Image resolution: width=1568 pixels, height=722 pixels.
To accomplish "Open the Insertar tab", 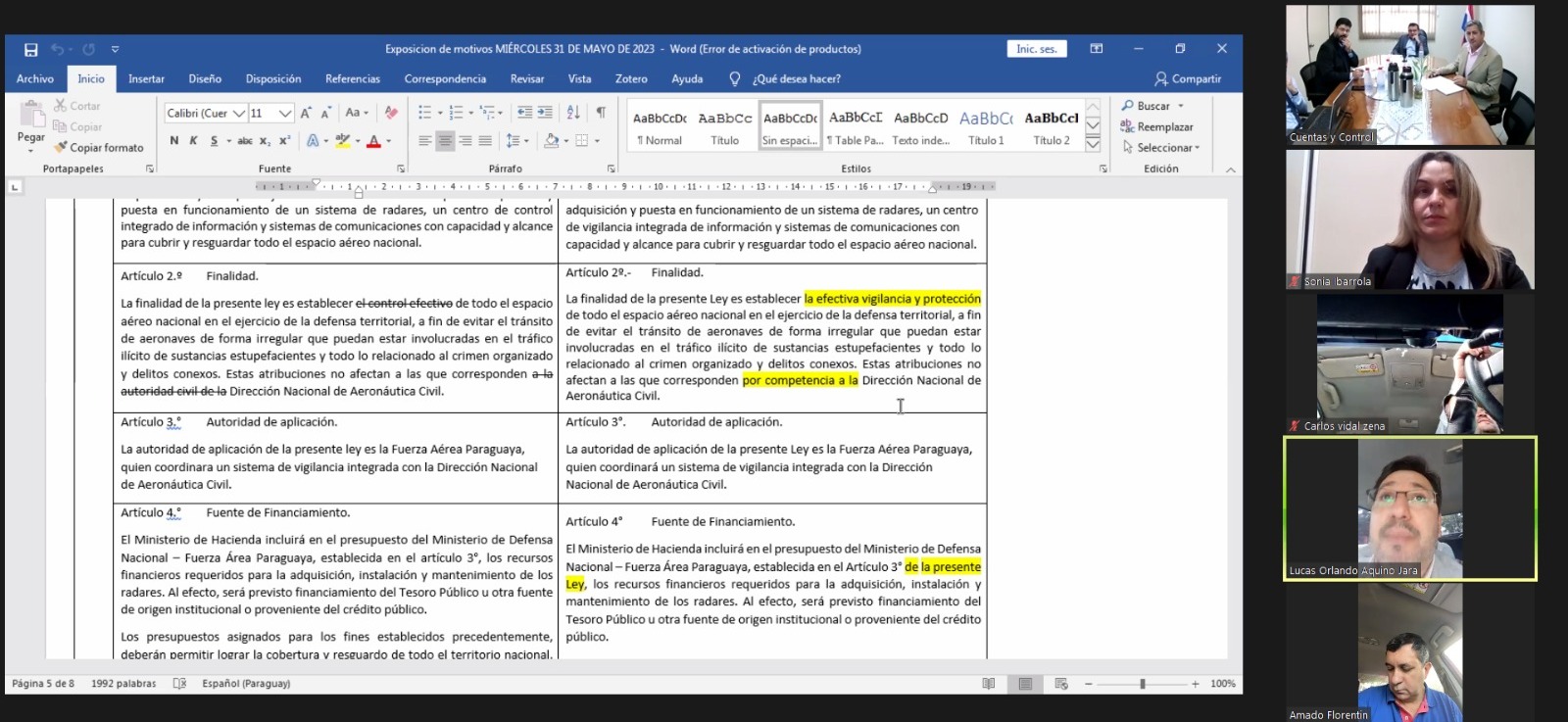I will (x=146, y=78).
